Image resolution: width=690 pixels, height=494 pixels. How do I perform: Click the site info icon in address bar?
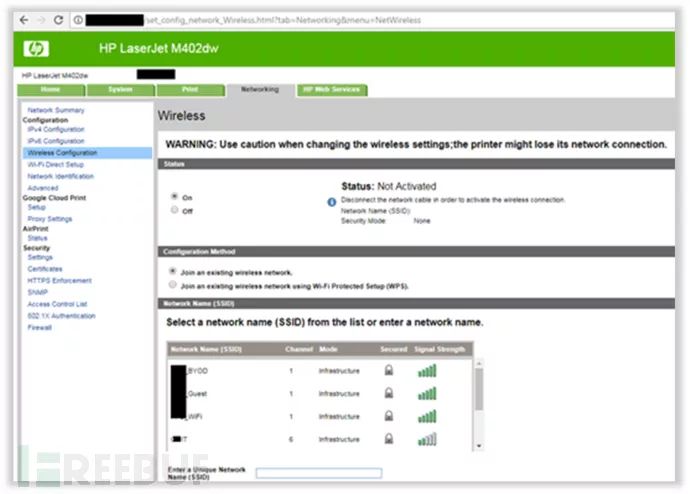(78, 20)
